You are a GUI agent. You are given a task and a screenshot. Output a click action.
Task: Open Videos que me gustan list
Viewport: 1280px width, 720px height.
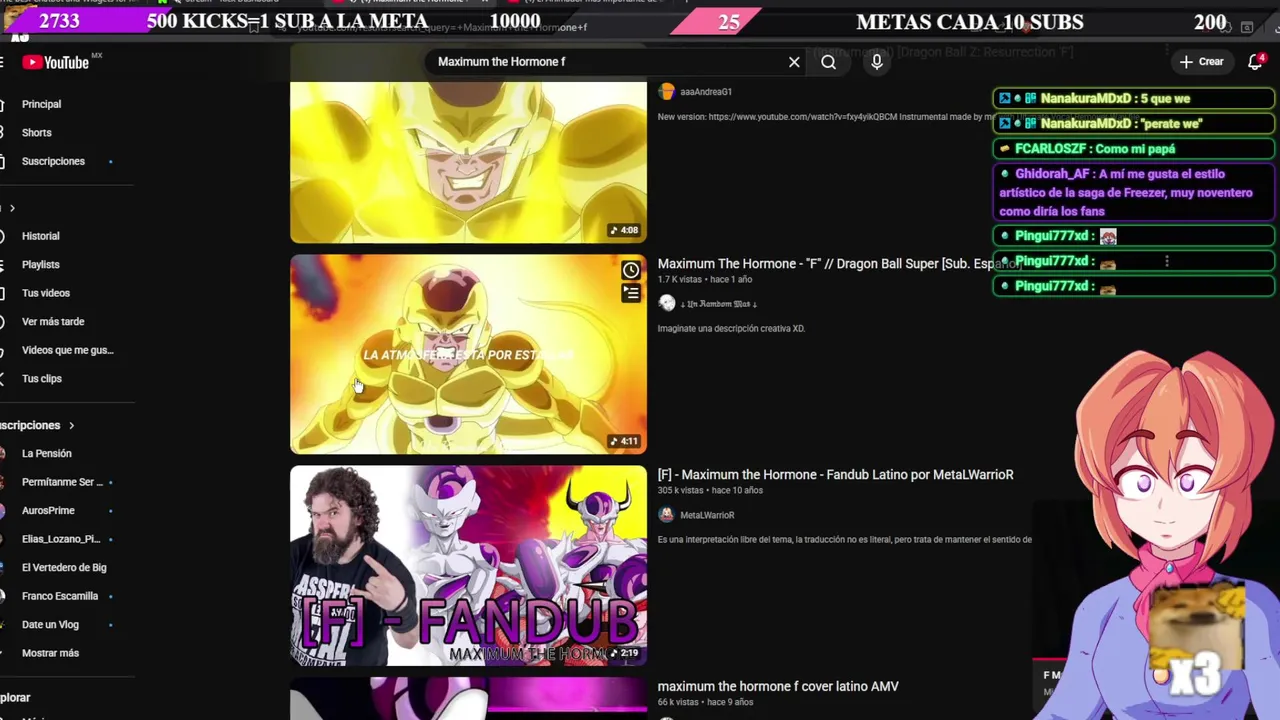coord(68,350)
